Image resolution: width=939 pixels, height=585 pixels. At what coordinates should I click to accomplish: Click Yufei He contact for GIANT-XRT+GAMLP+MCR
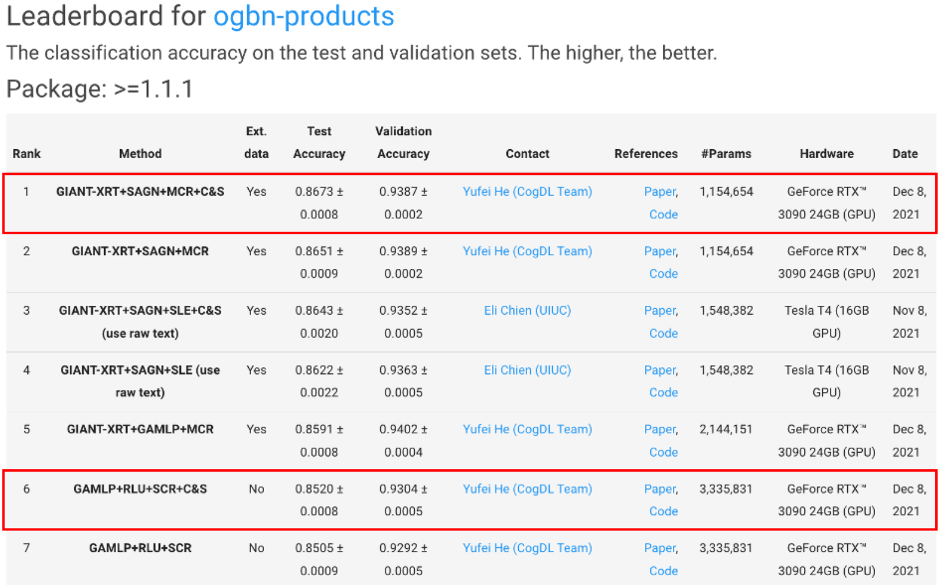pos(527,429)
